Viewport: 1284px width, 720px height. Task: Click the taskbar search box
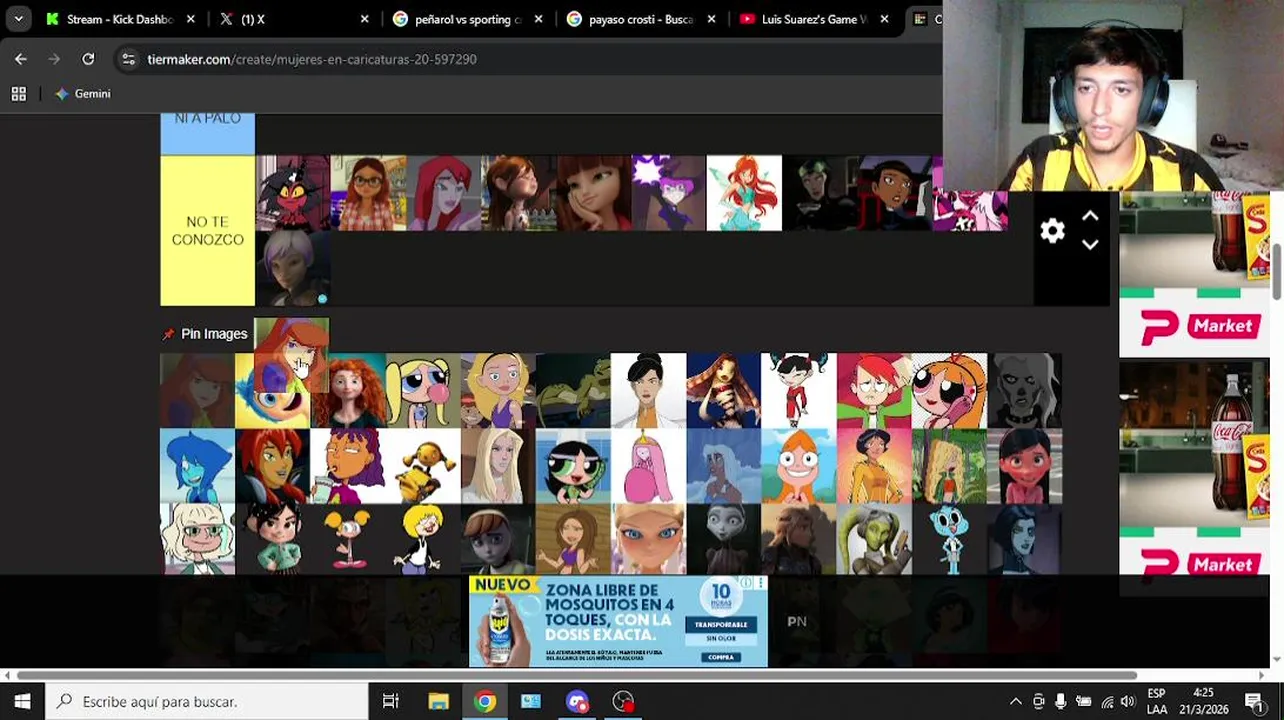(207, 701)
